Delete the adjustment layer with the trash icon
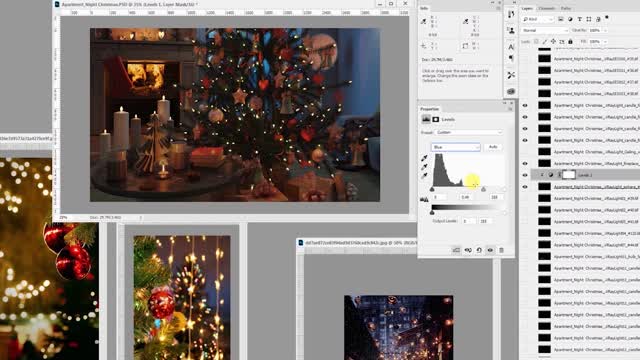Viewport: 640px width, 360px height. (x=501, y=250)
